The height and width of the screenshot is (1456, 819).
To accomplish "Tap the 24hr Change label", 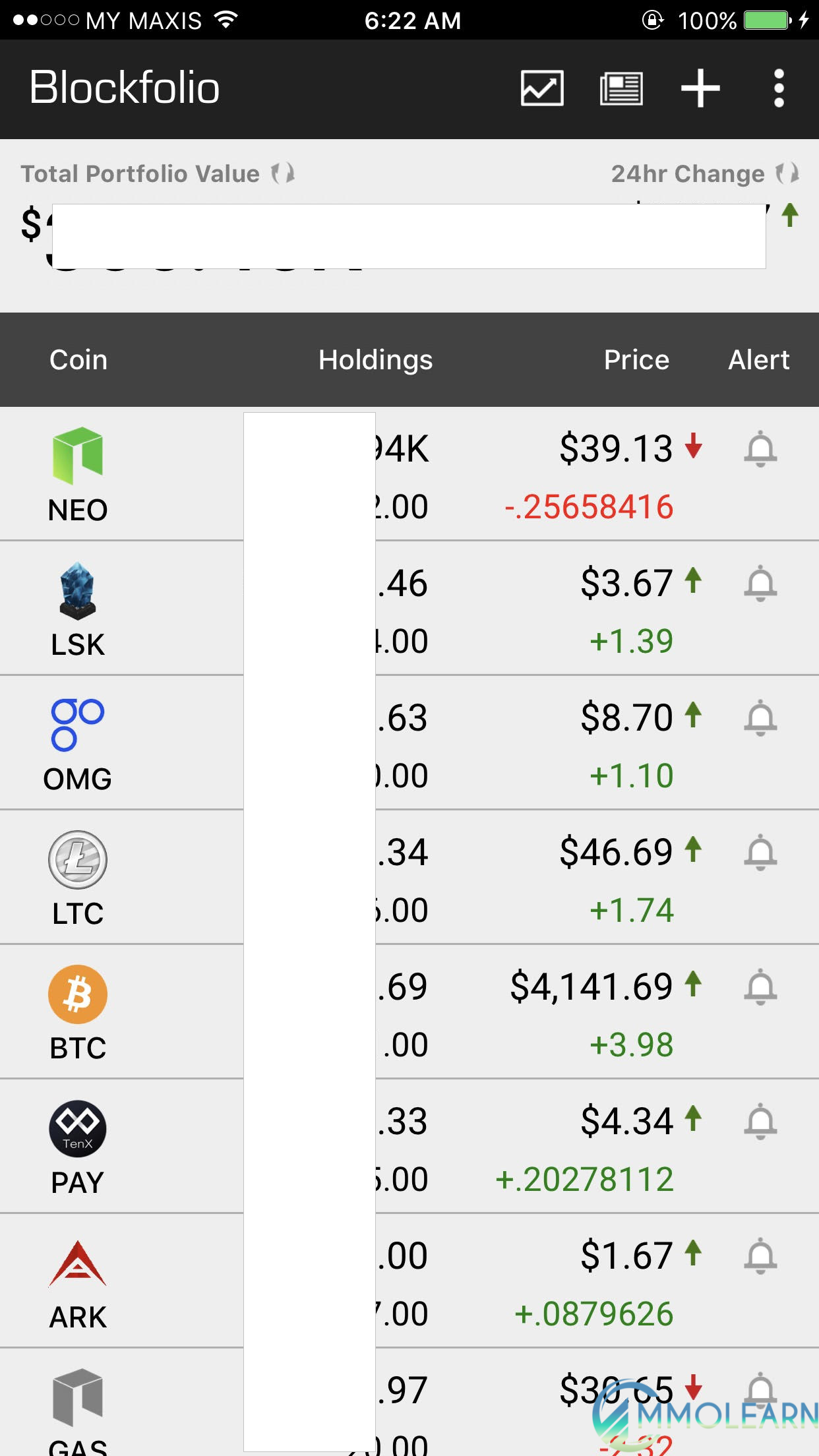I will 688,173.
